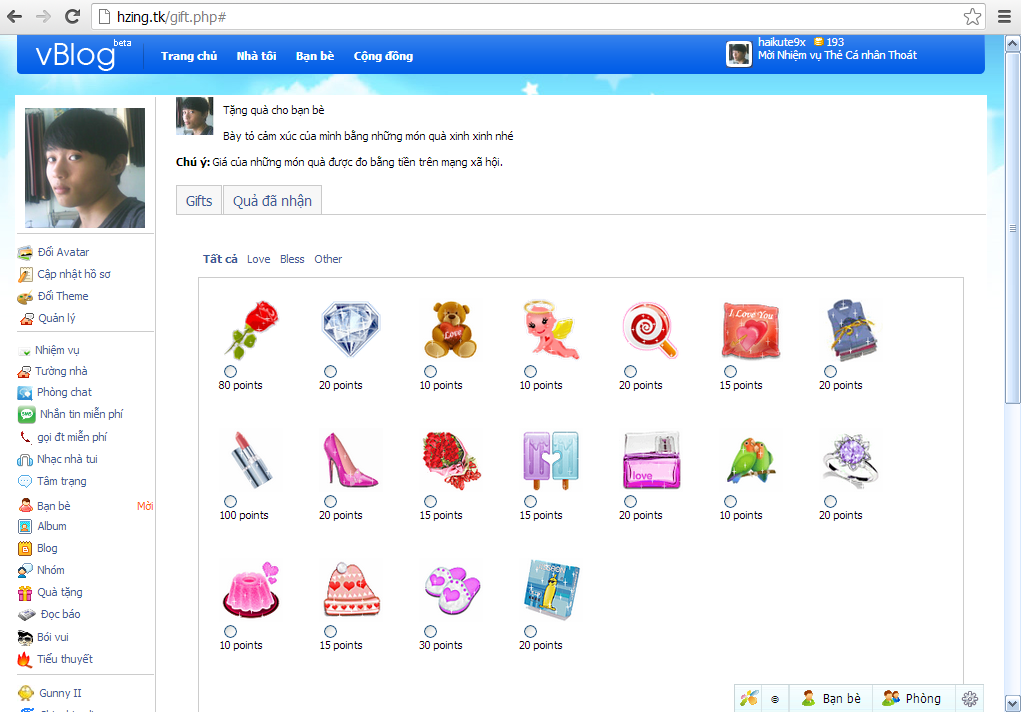The height and width of the screenshot is (712, 1024).
Task: Open the Nhiệm vụ link in header
Action: coord(799,56)
